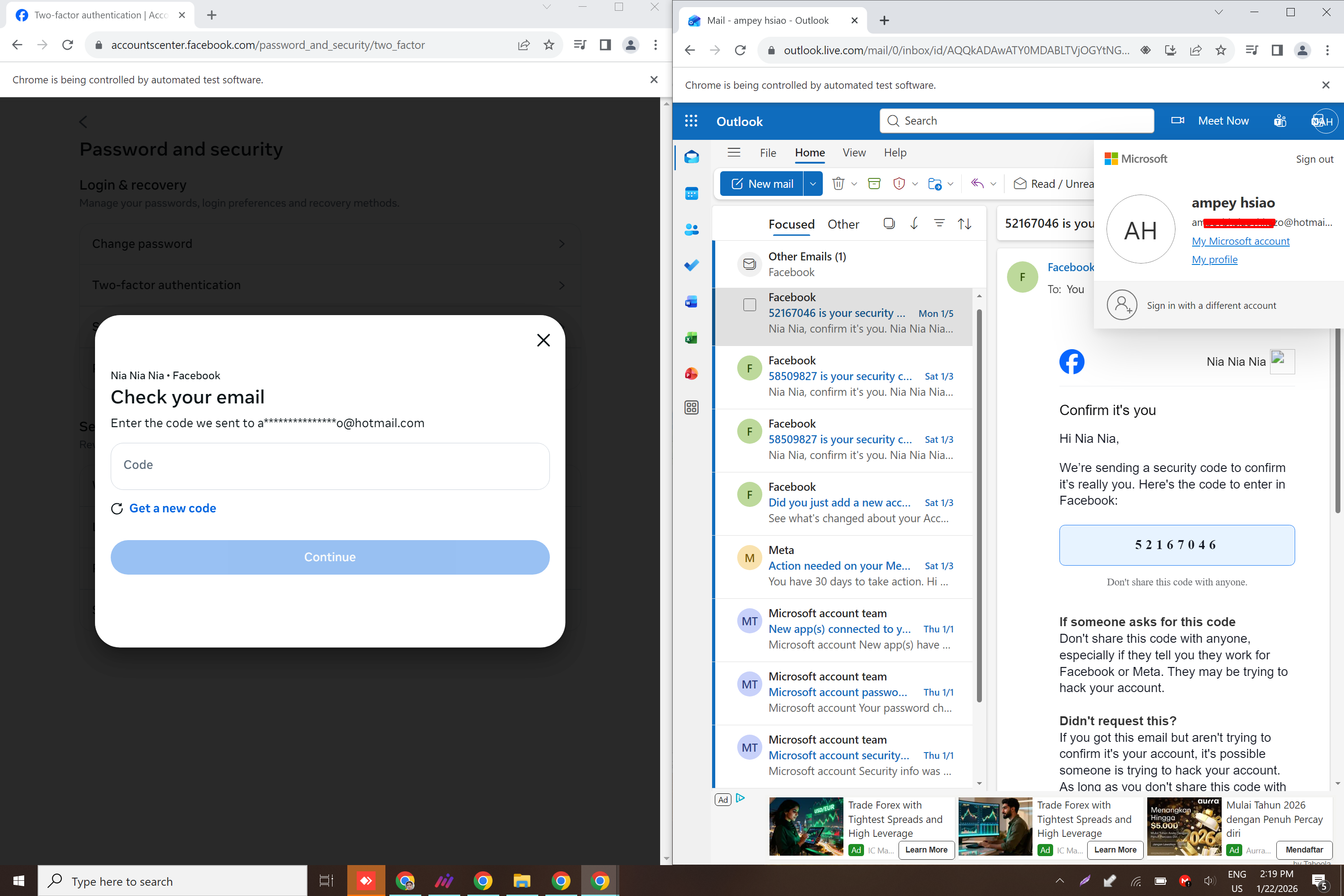The image size is (1344, 896).
Task: Click the New mail button
Action: click(x=762, y=183)
